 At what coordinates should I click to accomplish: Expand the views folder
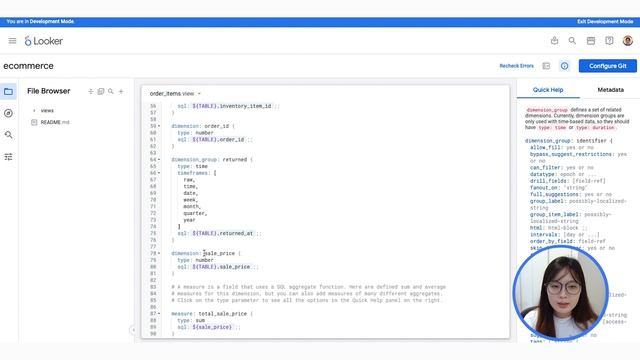coord(34,111)
